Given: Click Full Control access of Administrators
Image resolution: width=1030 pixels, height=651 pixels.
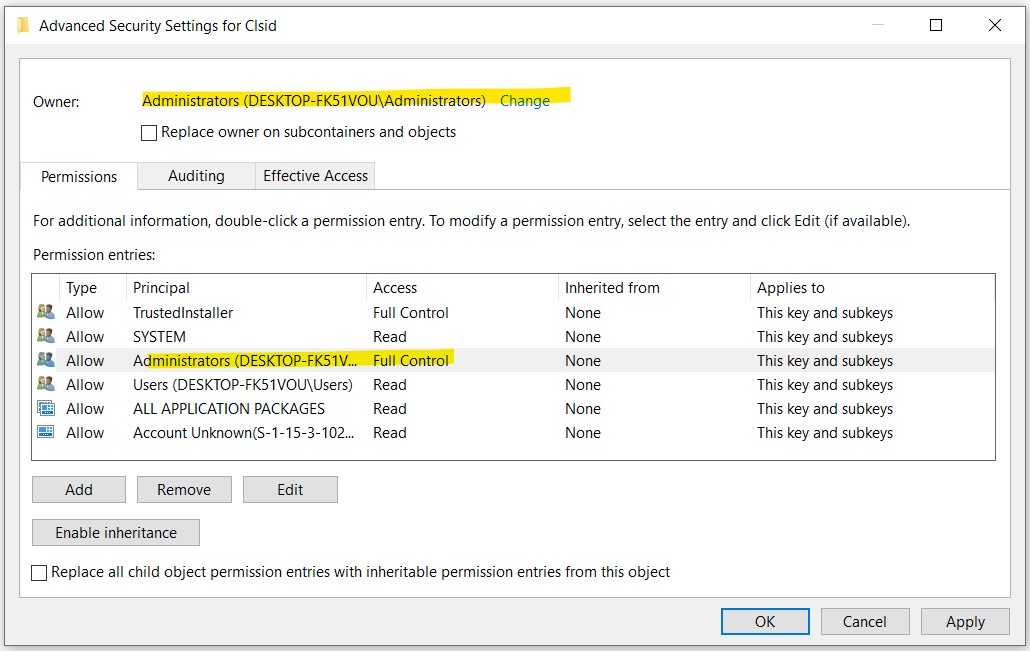Looking at the screenshot, I should point(411,361).
